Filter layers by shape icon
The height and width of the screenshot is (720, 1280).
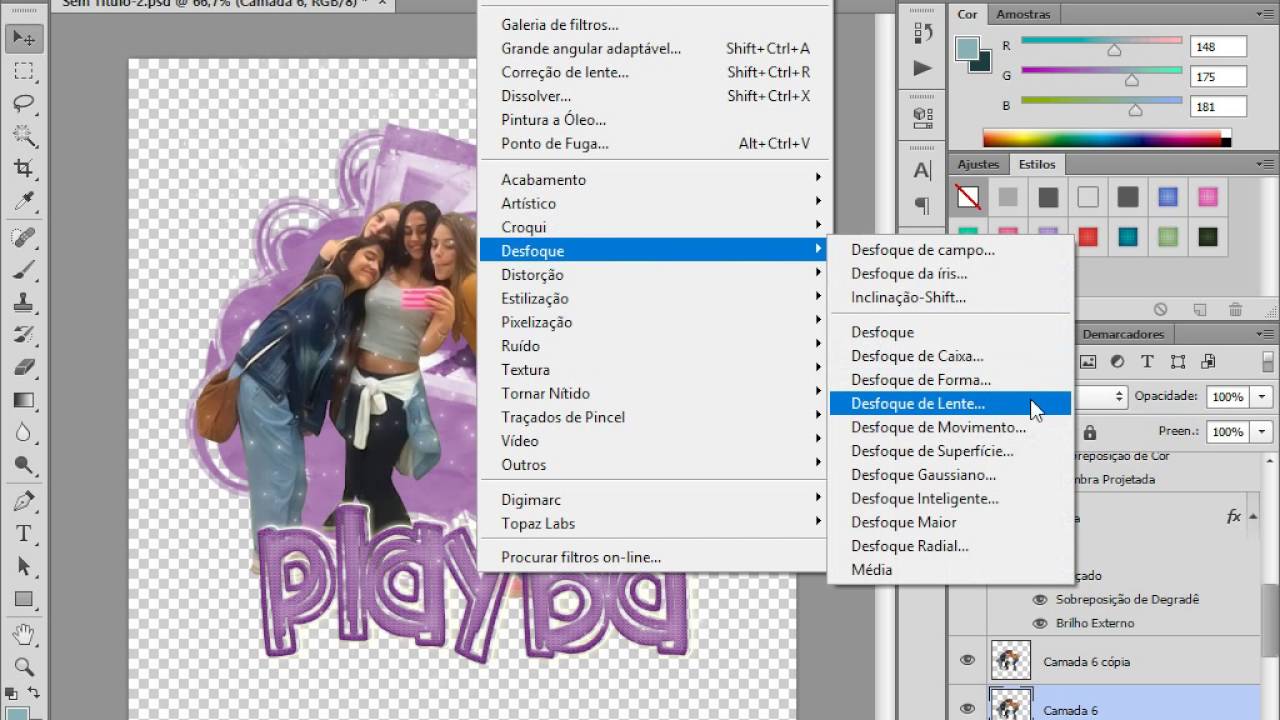click(1178, 362)
